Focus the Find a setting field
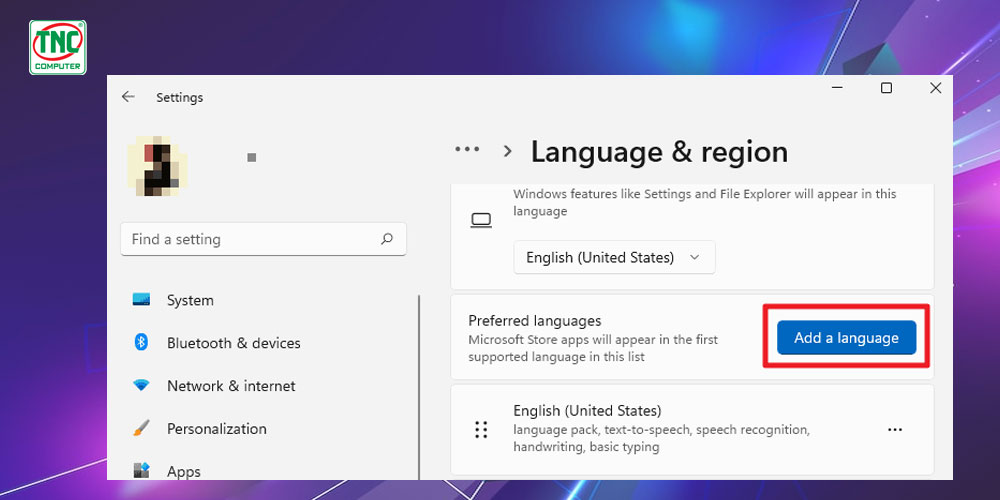1000x500 pixels. 263,239
